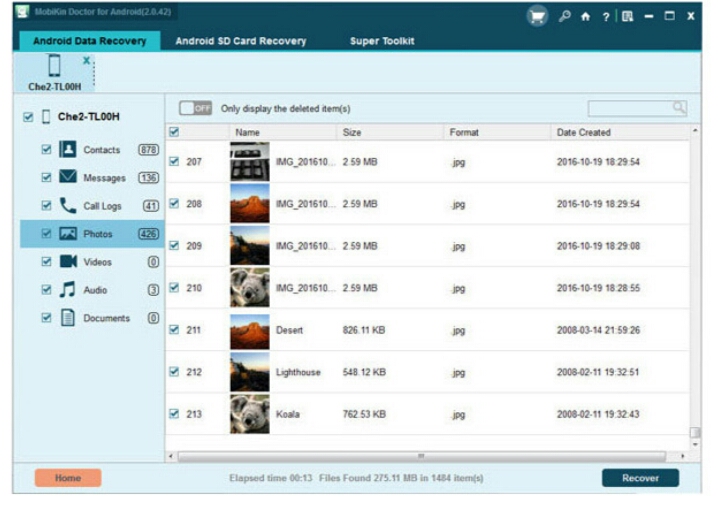Click the magnifier icon in search box

[679, 108]
